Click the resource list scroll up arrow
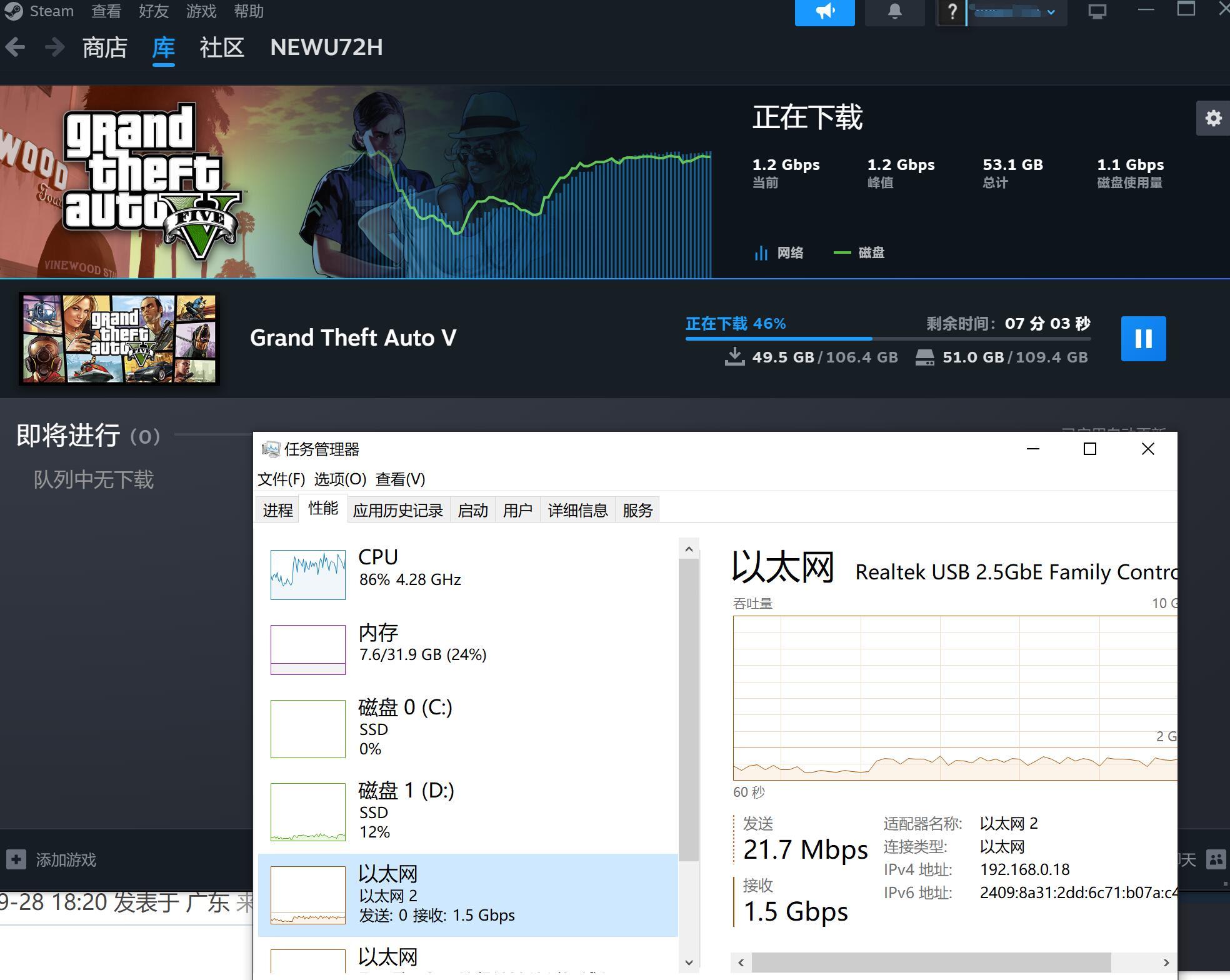 pyautogui.click(x=689, y=549)
